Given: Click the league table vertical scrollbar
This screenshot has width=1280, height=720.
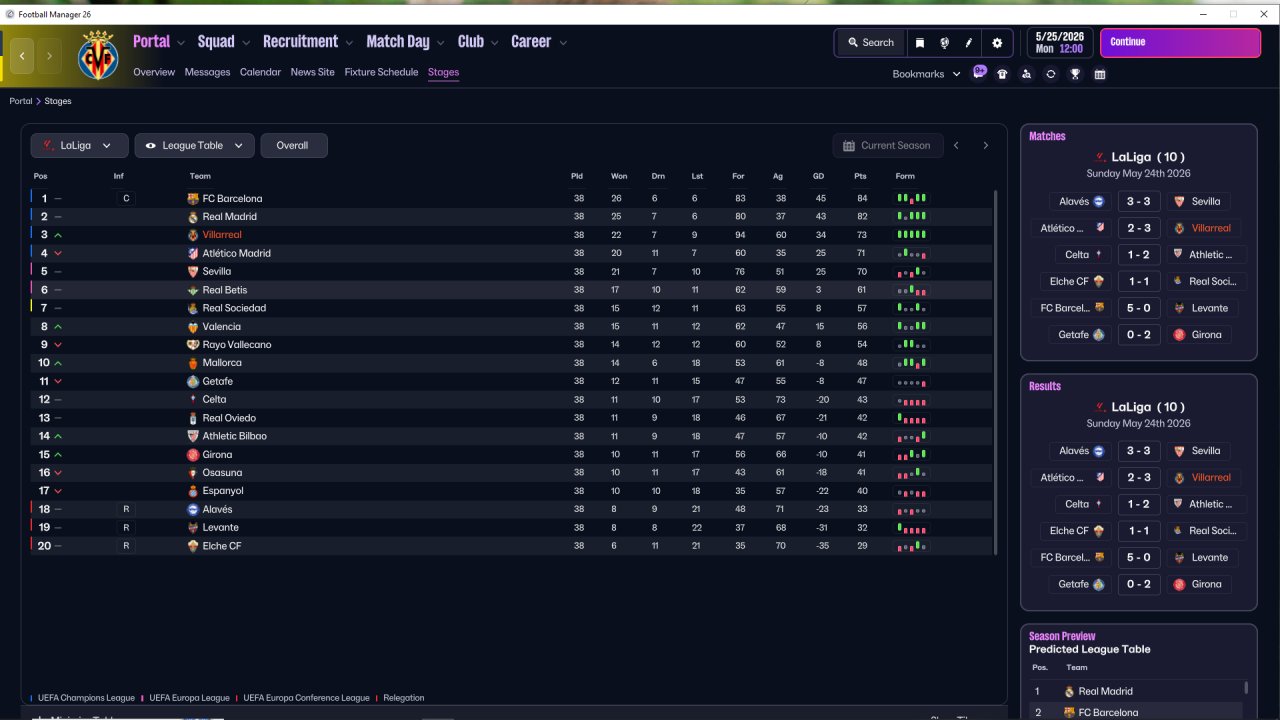Looking at the screenshot, I should (x=995, y=372).
